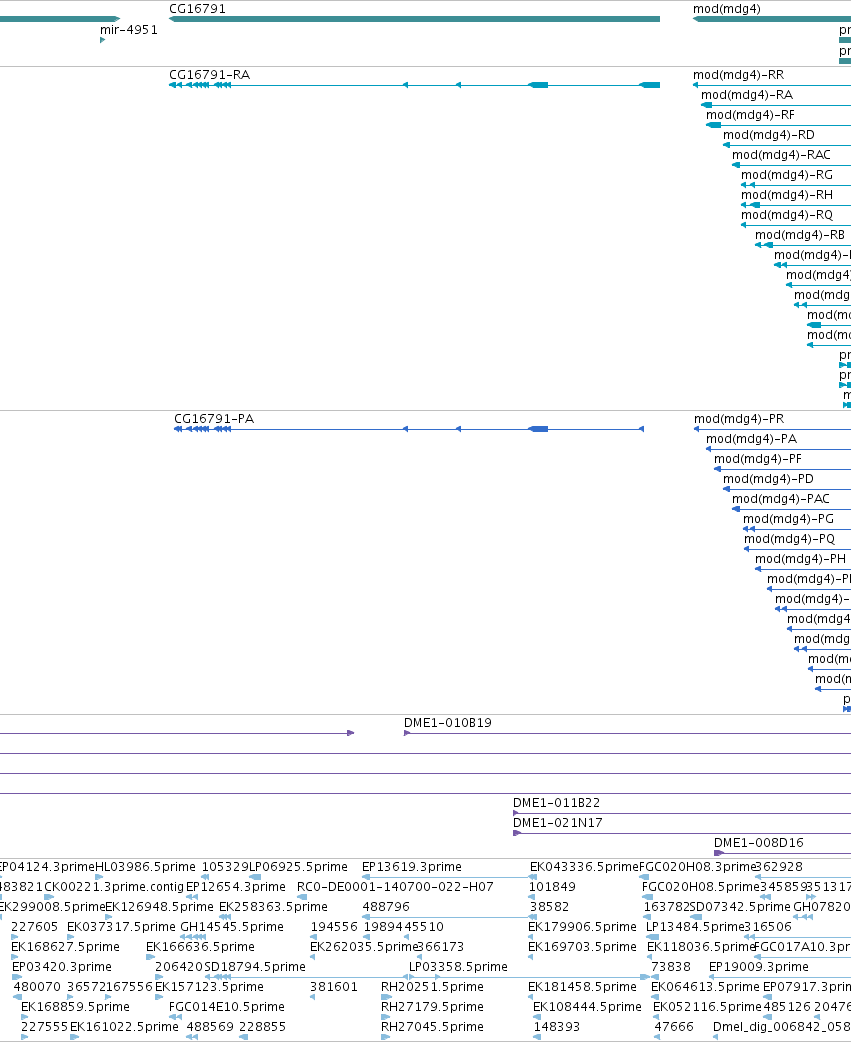Open EST EK258363.5prime
851x1042 pixels.
[x=273, y=906]
